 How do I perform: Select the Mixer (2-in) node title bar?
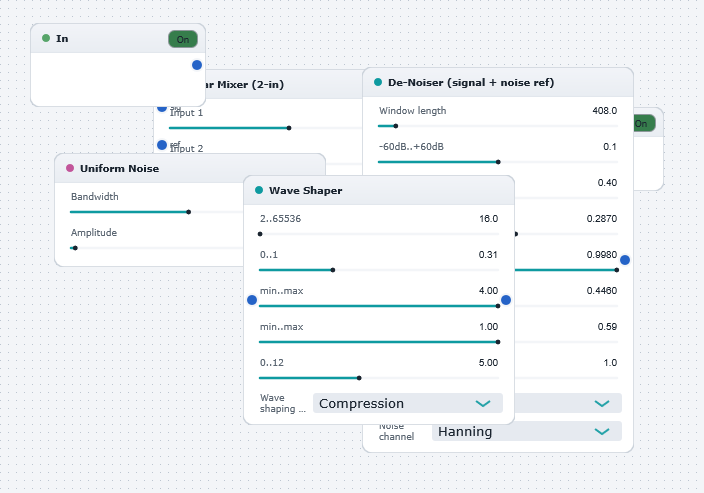tap(285, 84)
